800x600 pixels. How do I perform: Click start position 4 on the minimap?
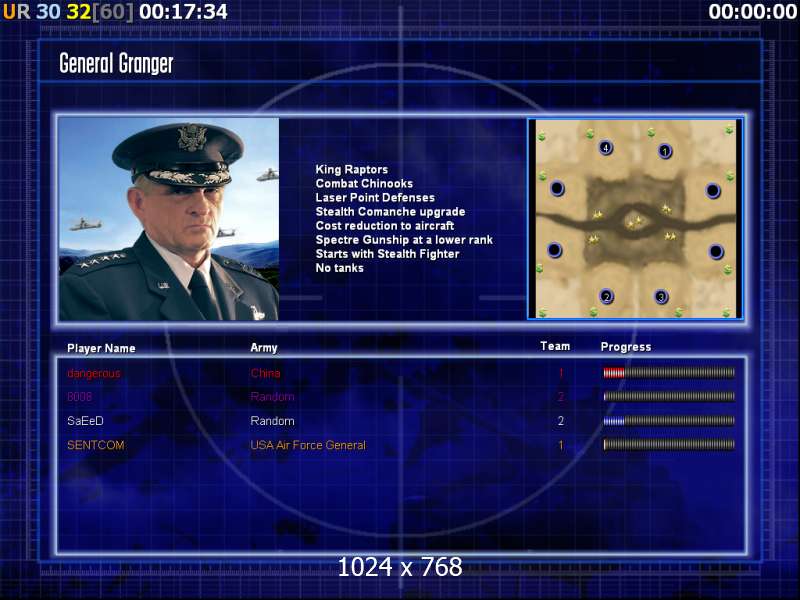pyautogui.click(x=606, y=148)
